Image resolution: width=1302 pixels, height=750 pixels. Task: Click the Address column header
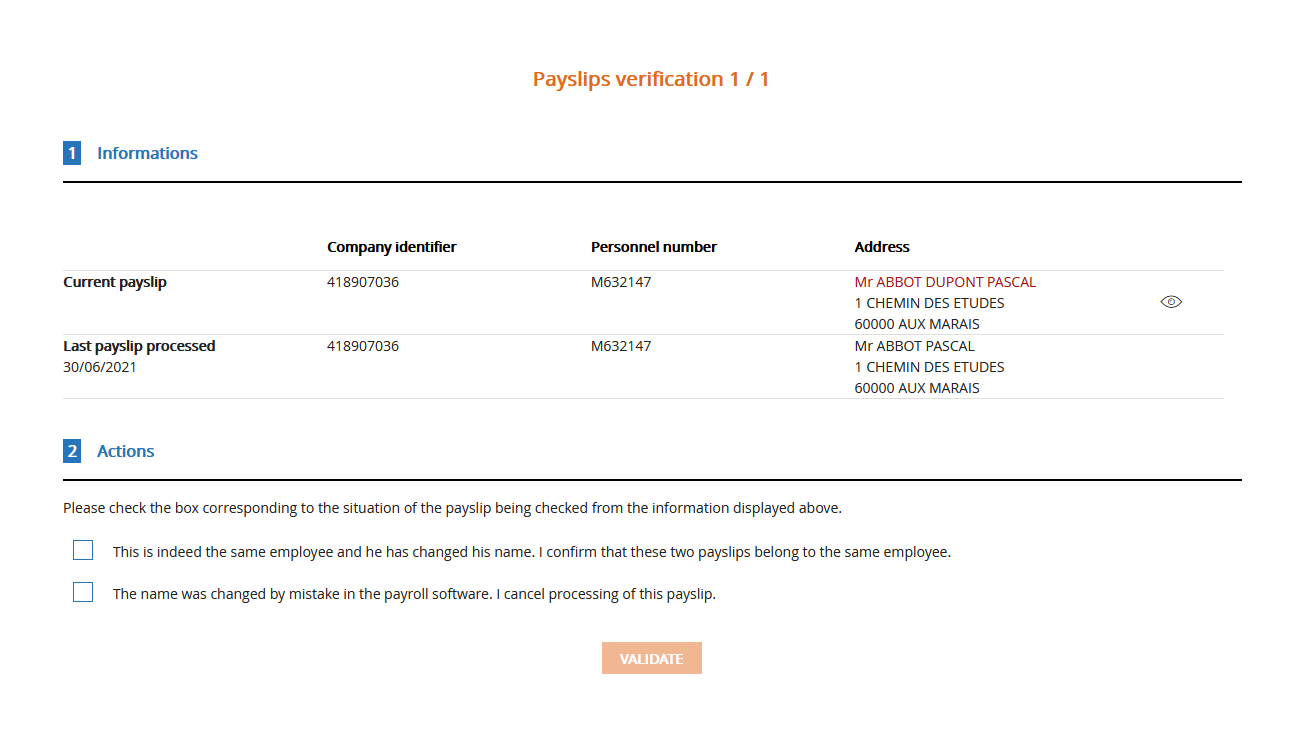pos(882,246)
